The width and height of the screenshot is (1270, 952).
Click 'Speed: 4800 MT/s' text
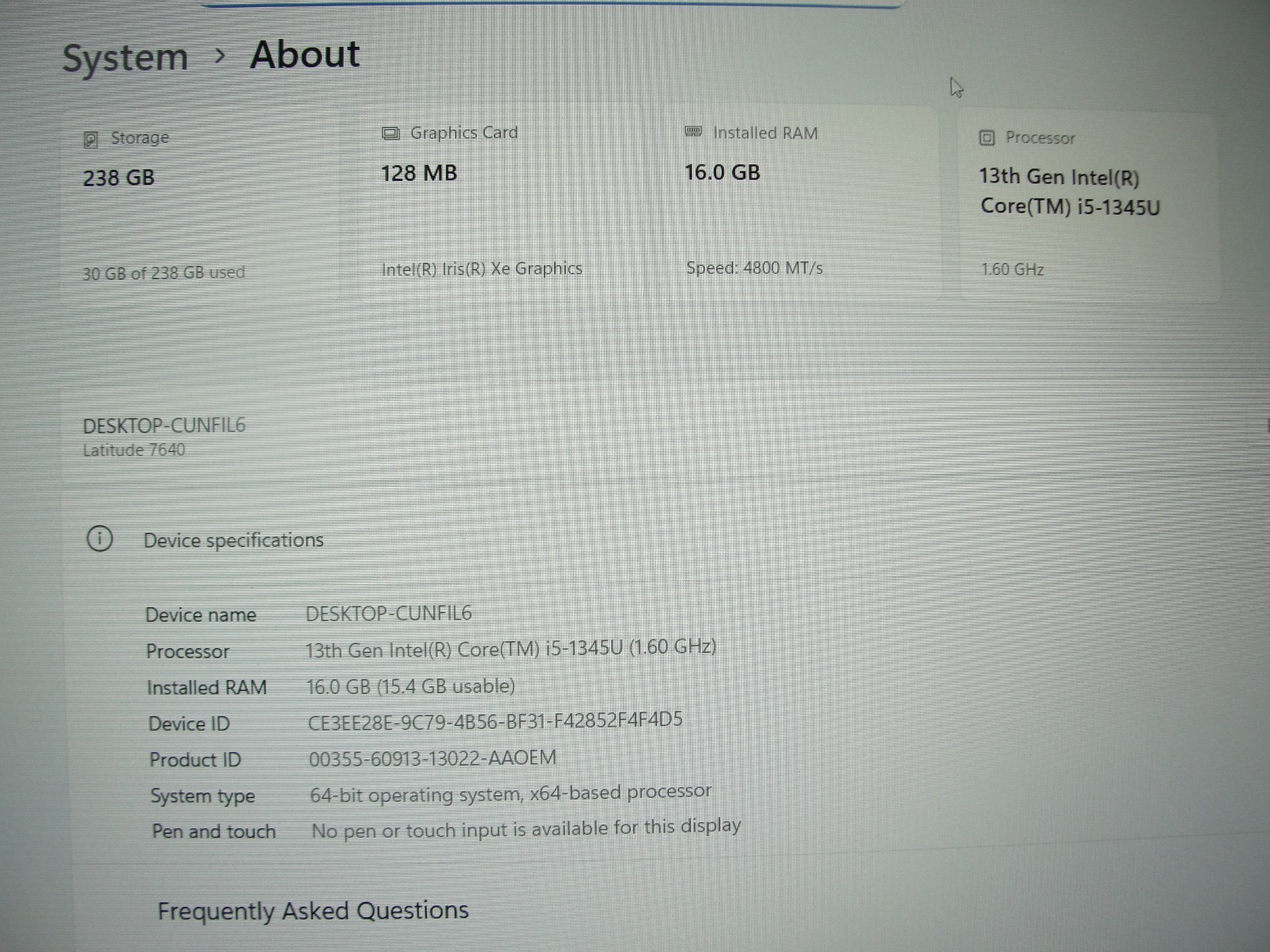point(754,268)
